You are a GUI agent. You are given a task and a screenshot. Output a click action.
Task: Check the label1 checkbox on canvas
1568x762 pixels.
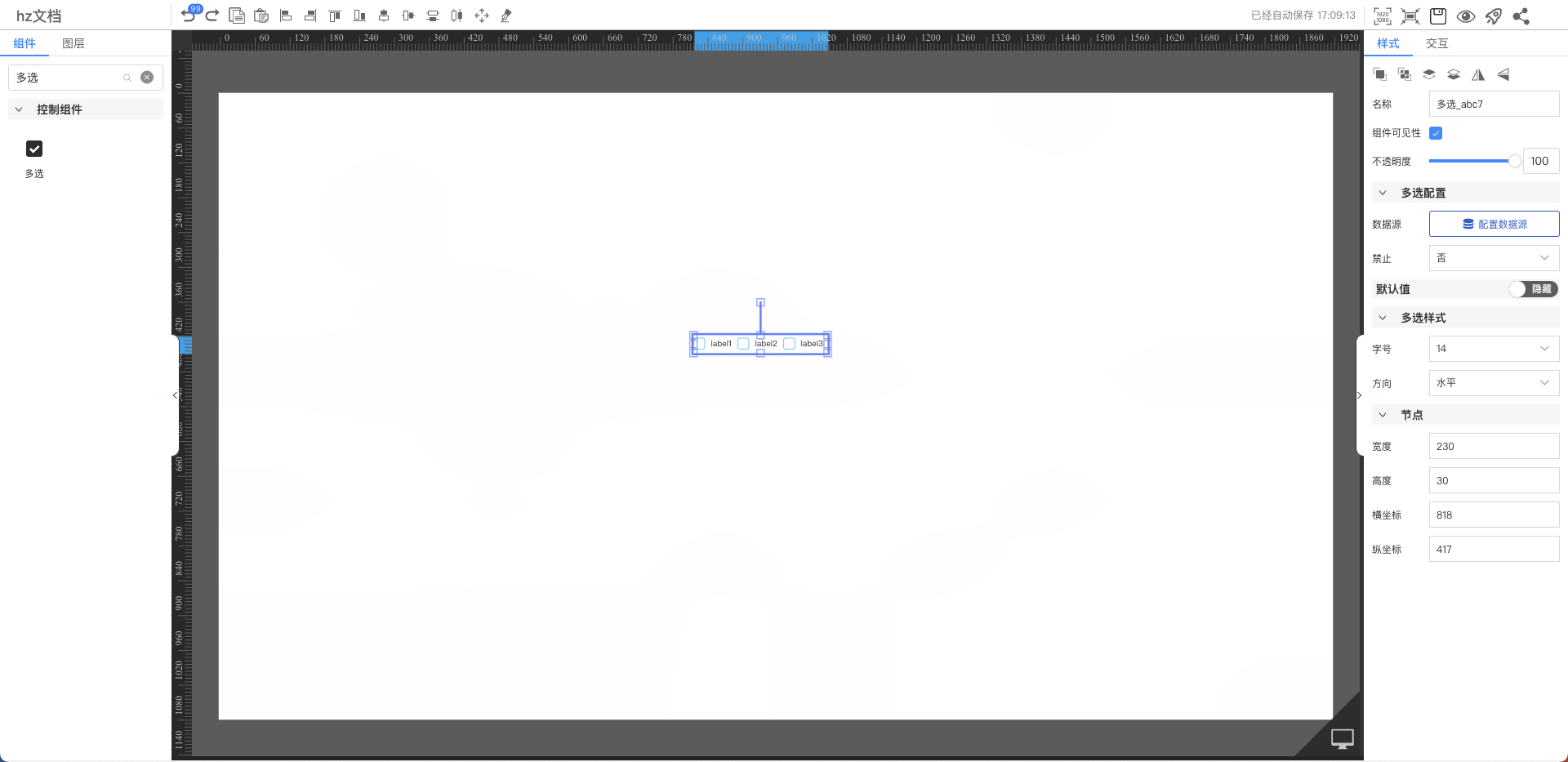[x=699, y=344]
